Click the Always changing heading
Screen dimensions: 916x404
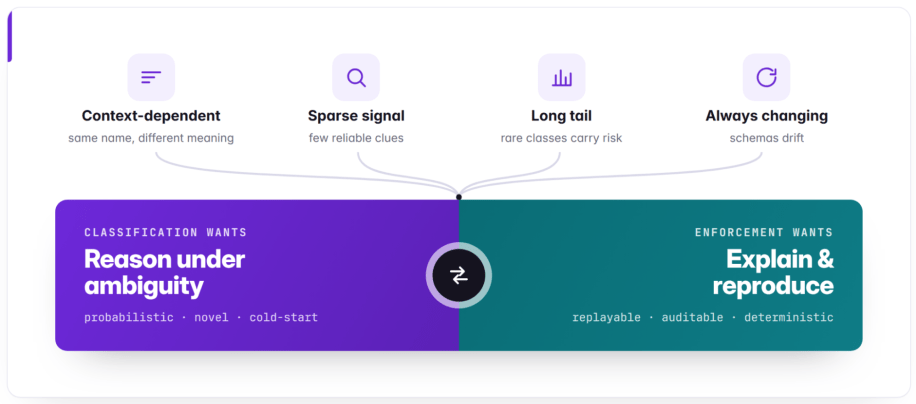[x=766, y=116]
